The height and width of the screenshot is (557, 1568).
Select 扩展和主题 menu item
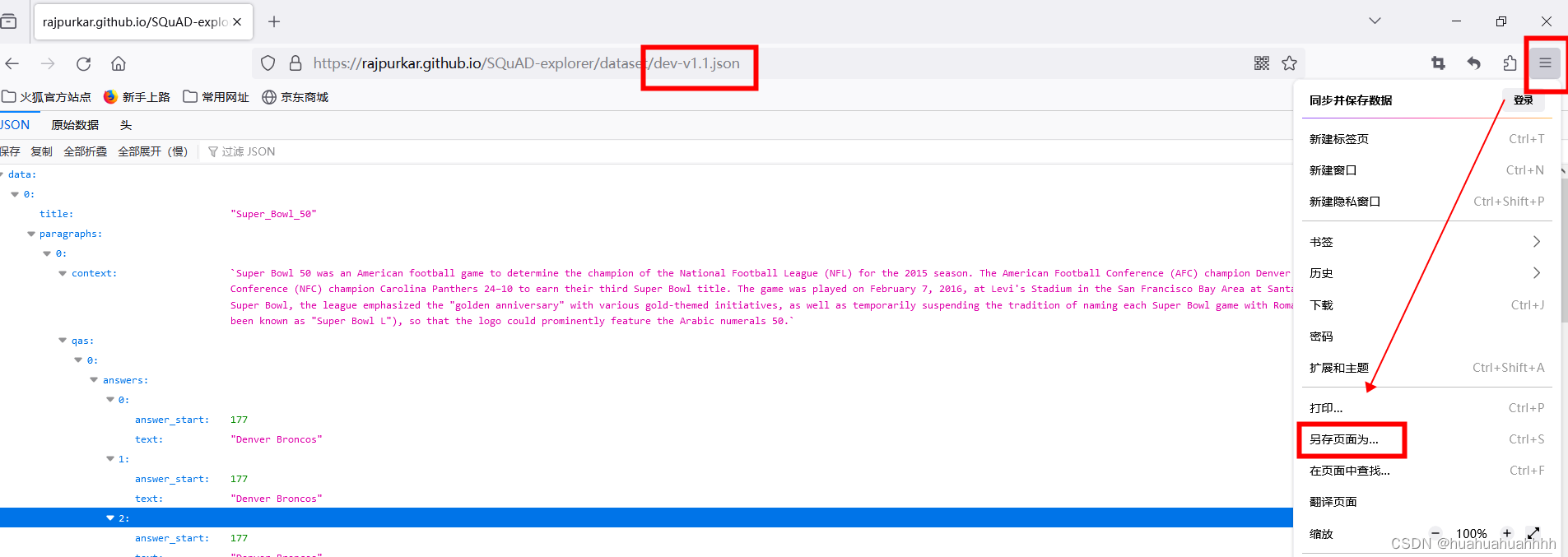point(1426,368)
